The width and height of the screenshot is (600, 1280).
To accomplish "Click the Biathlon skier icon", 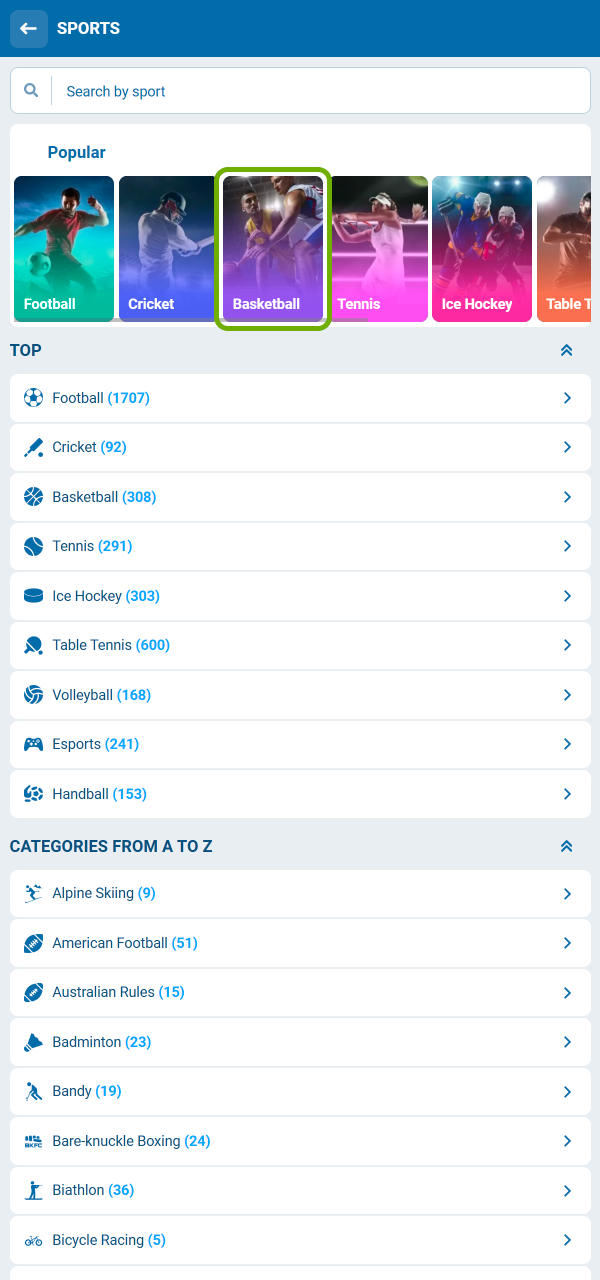I will click(x=33, y=1190).
